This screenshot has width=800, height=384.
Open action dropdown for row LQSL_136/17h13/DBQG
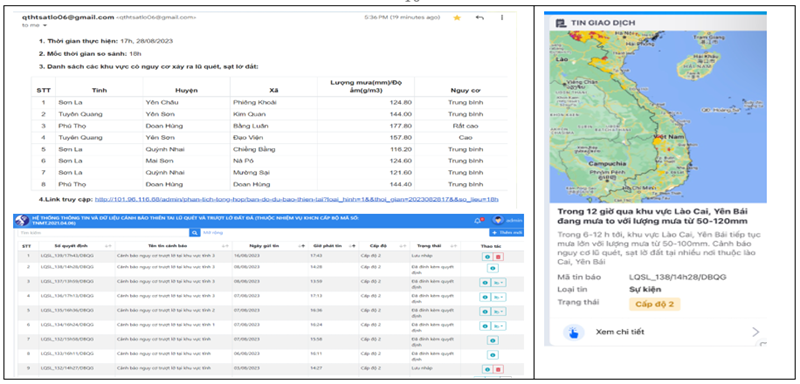(499, 297)
